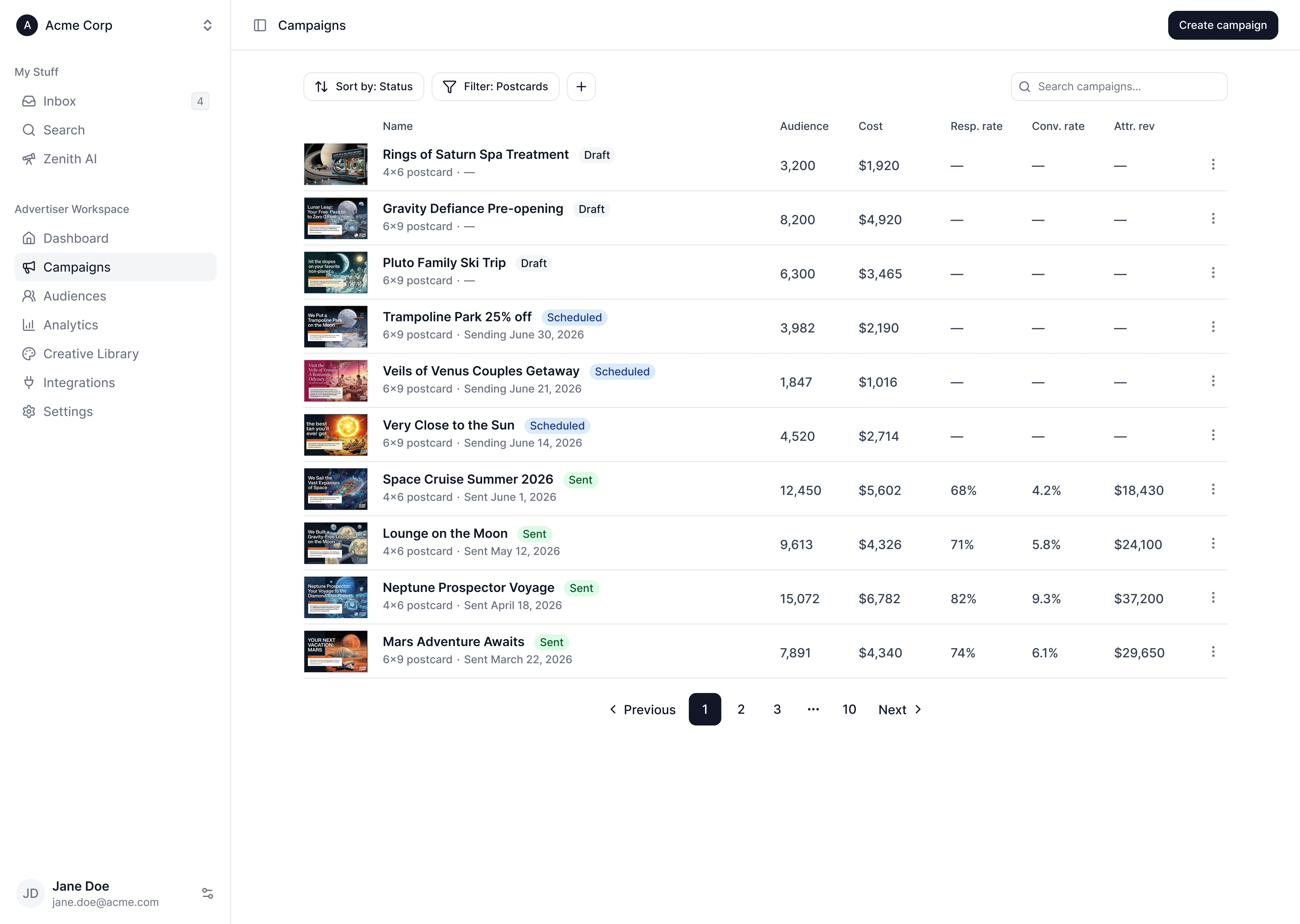The width and height of the screenshot is (1300, 924).
Task: Open the Sort by: Status dropdown
Action: (x=364, y=86)
